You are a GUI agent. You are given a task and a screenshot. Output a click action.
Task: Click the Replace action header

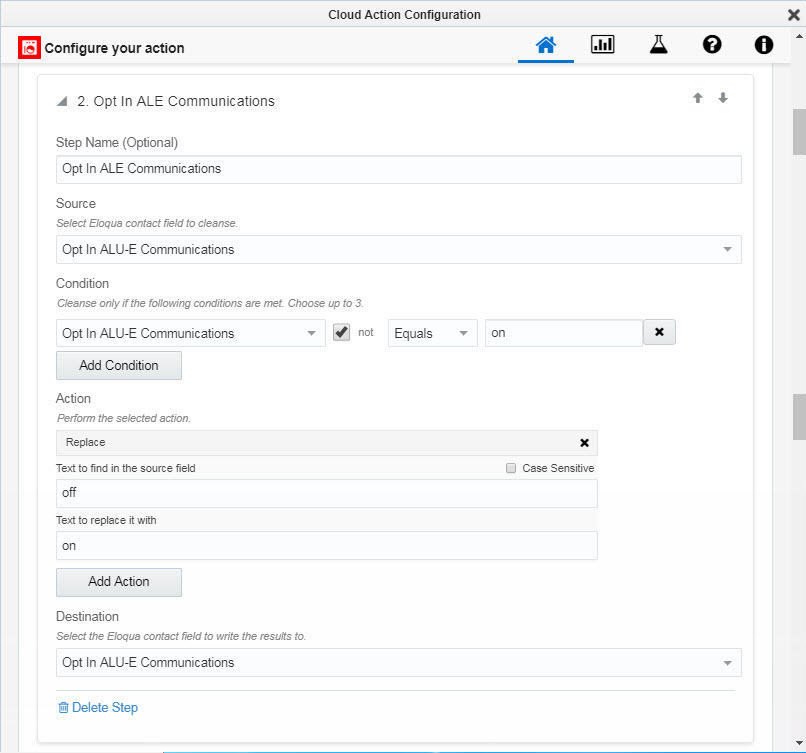[x=326, y=443]
